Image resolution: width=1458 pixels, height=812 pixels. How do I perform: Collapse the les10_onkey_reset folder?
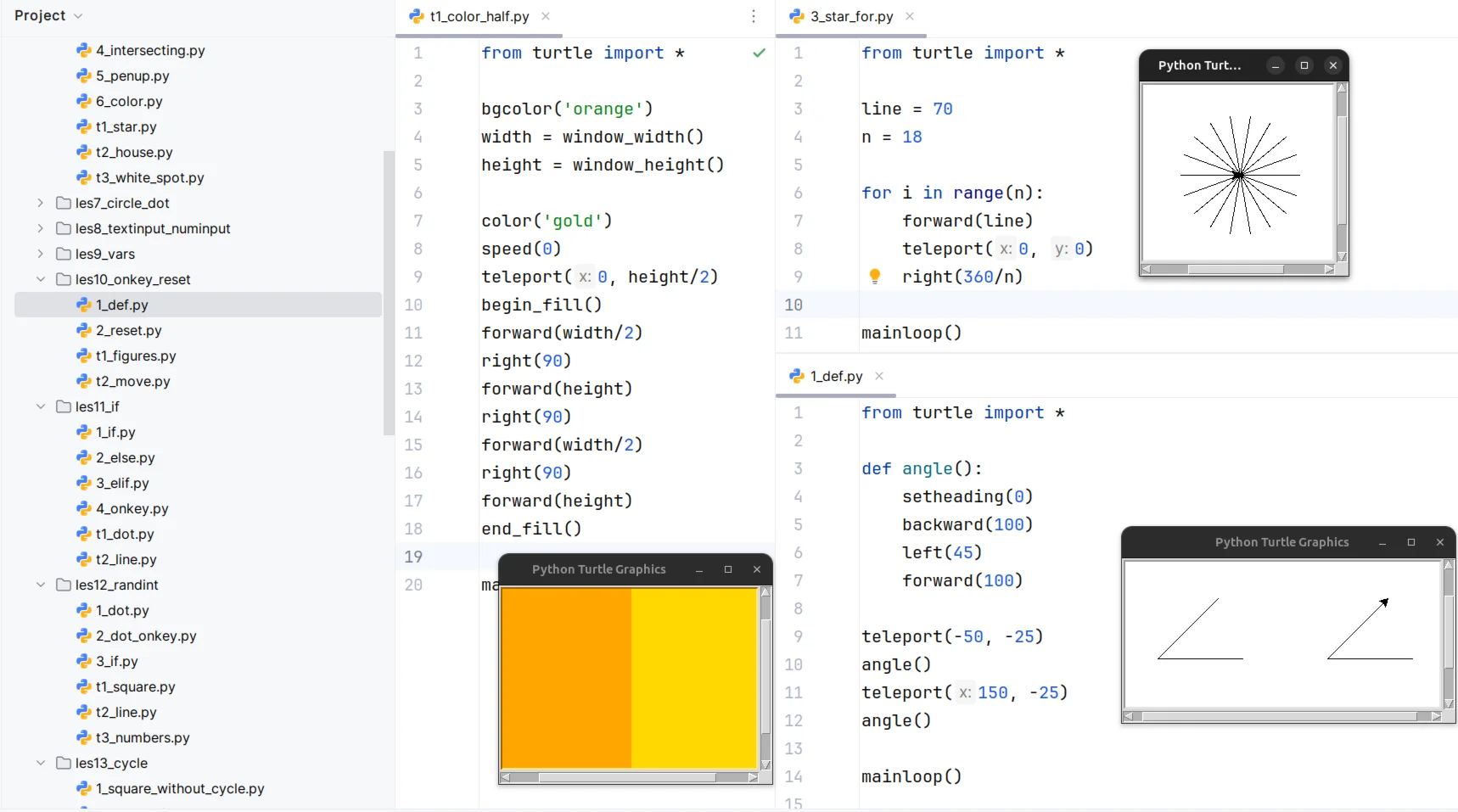click(x=40, y=279)
